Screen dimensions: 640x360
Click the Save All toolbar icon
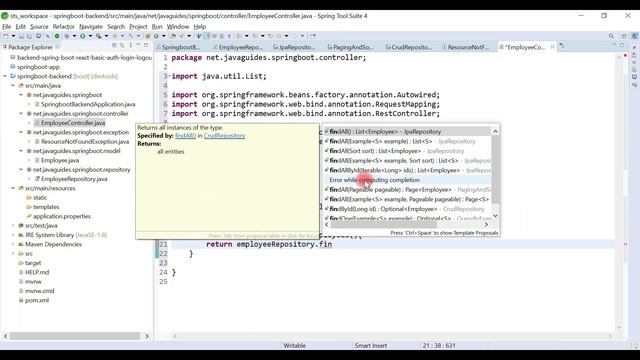click(29, 36)
